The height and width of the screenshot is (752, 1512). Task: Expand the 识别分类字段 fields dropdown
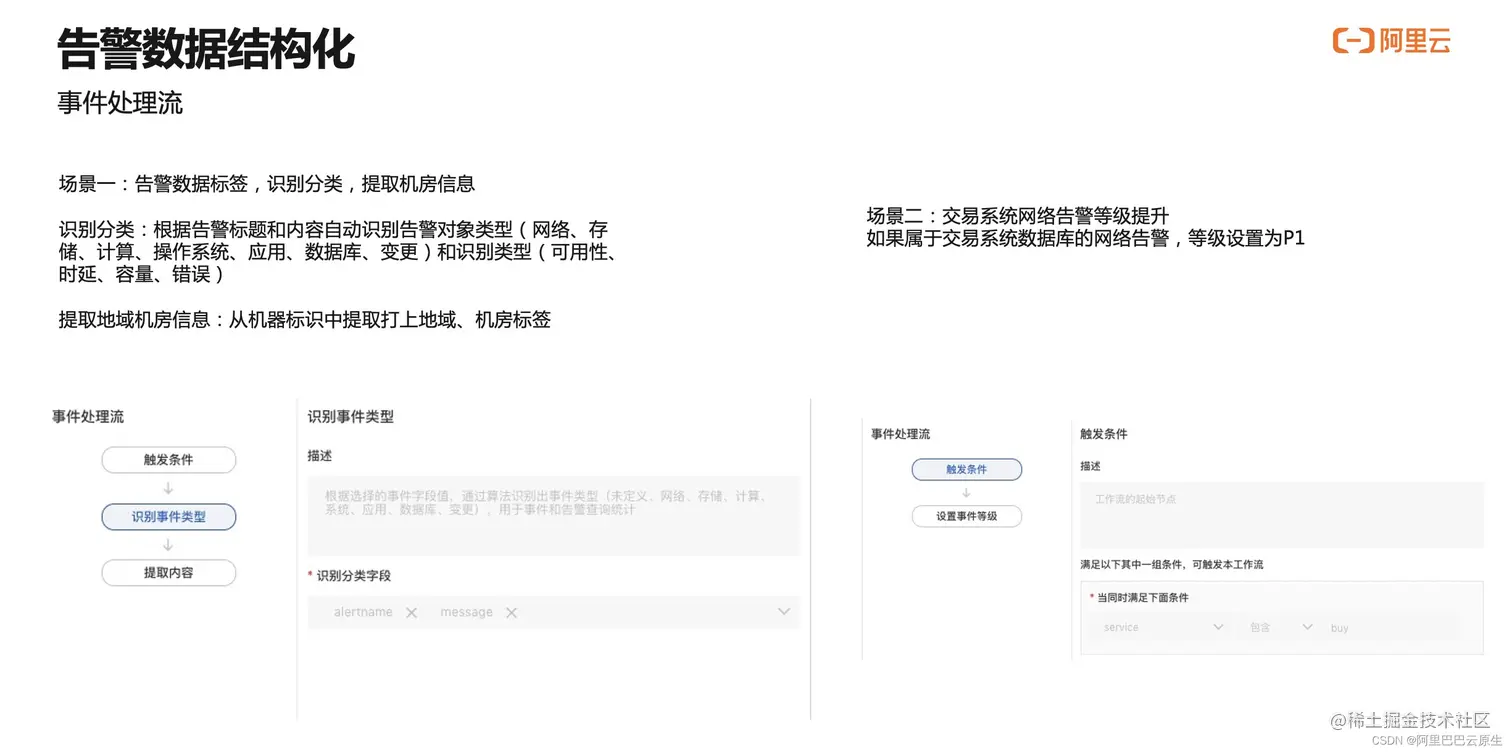pyautogui.click(x=784, y=612)
